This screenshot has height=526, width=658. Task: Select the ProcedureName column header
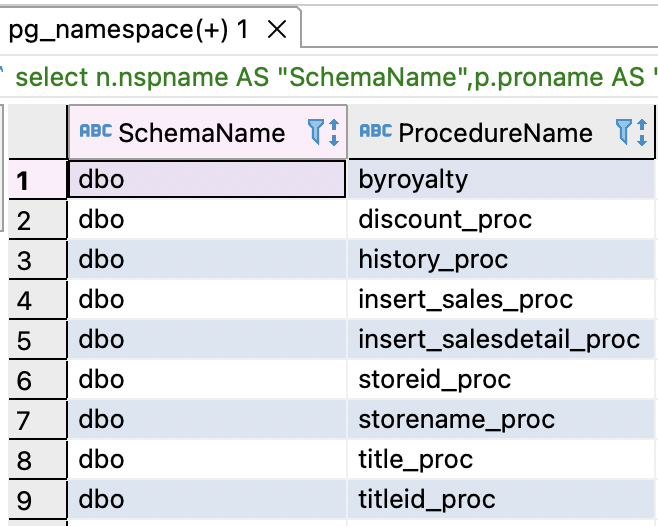coord(501,132)
